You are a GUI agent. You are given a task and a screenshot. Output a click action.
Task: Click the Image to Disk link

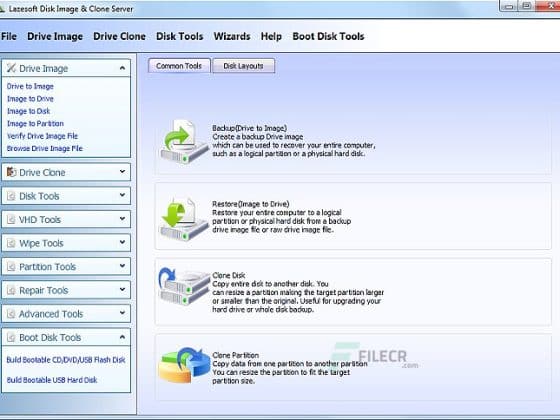tap(29, 111)
